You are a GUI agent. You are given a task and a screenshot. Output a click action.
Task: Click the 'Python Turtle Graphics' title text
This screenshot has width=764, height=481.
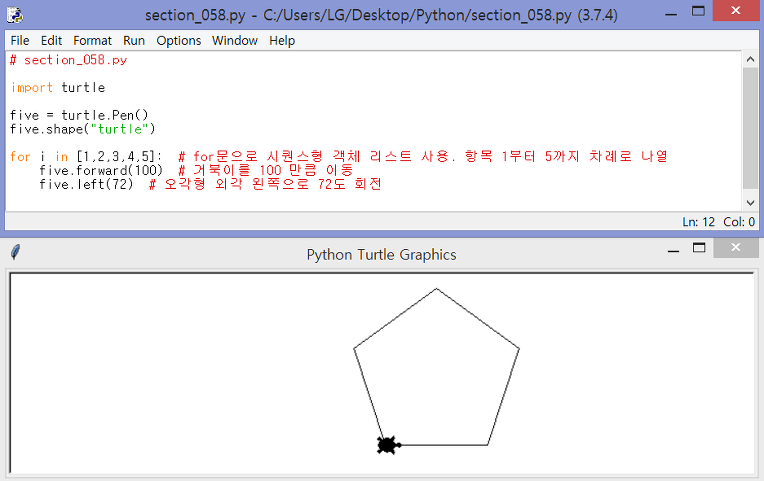point(382,254)
